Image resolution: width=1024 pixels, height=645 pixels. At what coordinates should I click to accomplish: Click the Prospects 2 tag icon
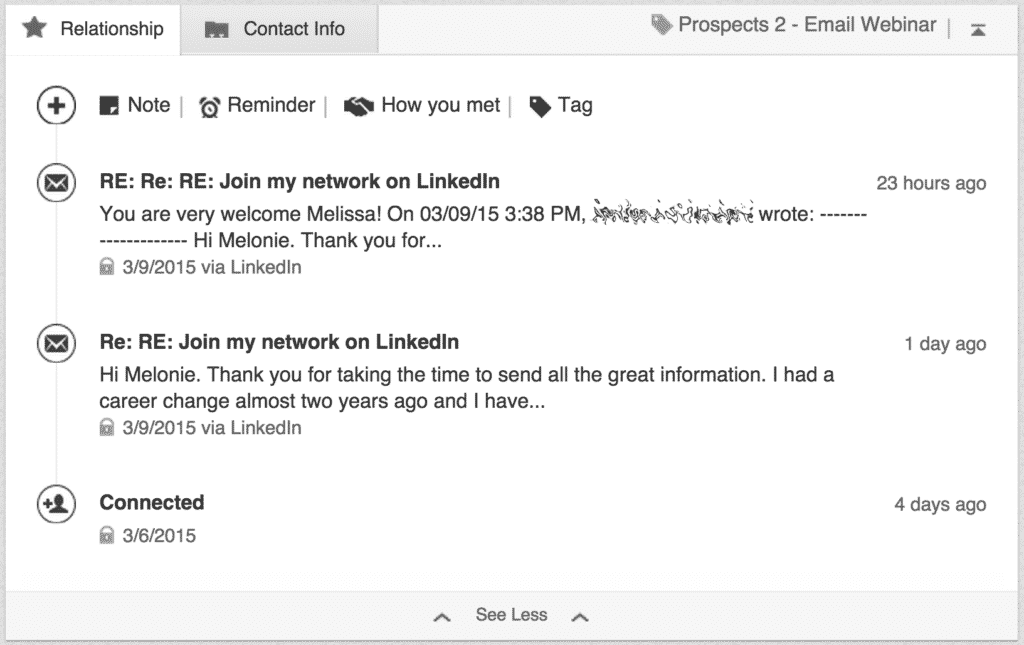click(661, 25)
